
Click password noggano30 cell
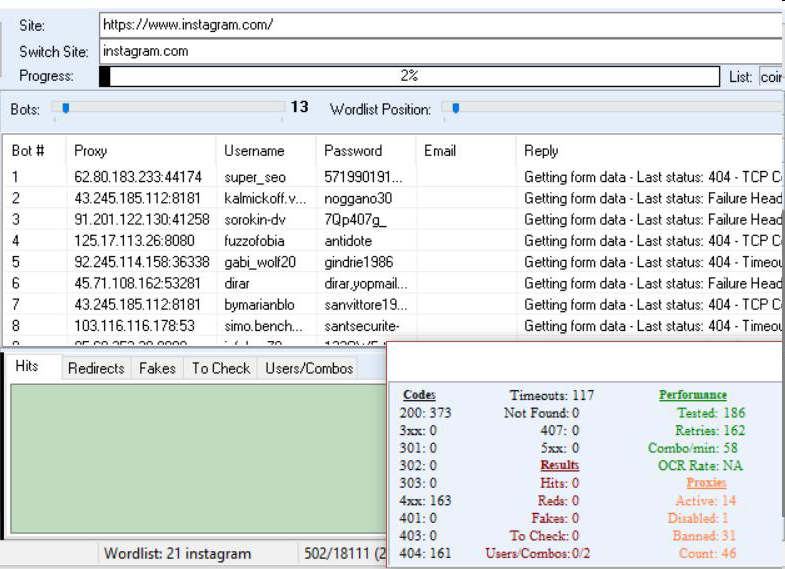358,199
